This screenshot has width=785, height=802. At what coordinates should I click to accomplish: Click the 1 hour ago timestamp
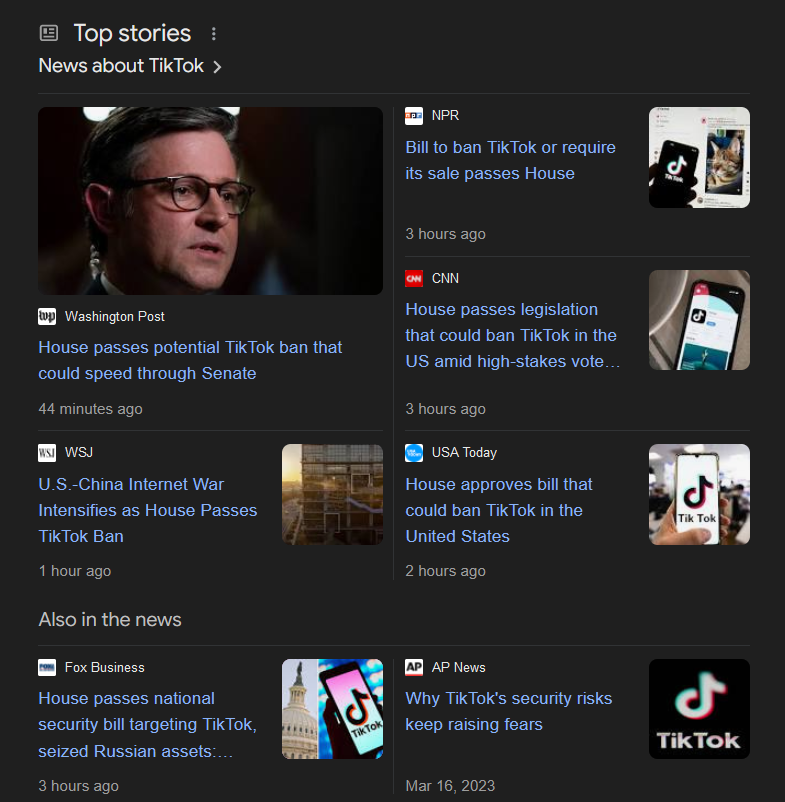[75, 571]
